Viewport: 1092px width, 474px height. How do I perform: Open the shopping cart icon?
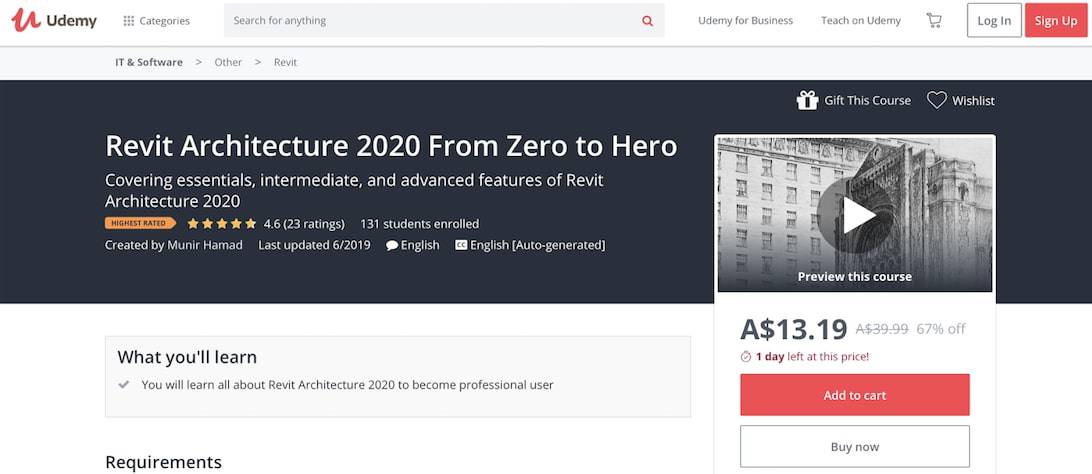pos(934,21)
